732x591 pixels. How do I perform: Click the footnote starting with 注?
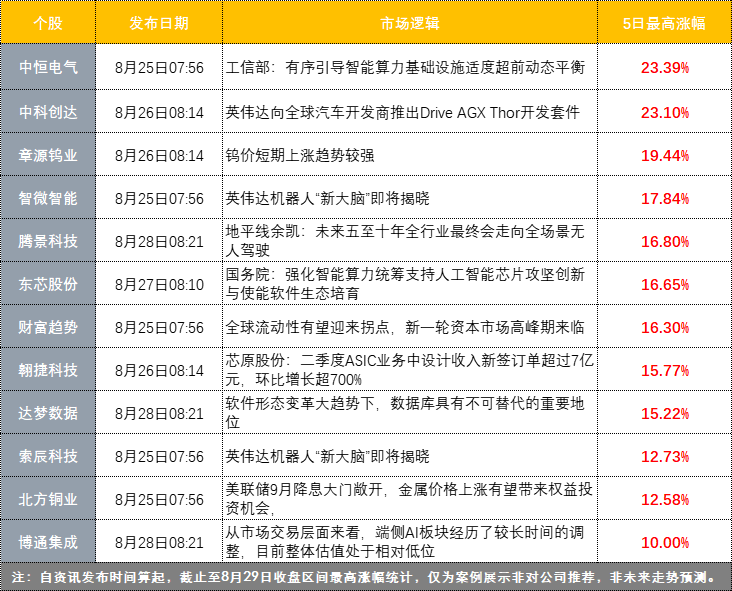(364, 577)
